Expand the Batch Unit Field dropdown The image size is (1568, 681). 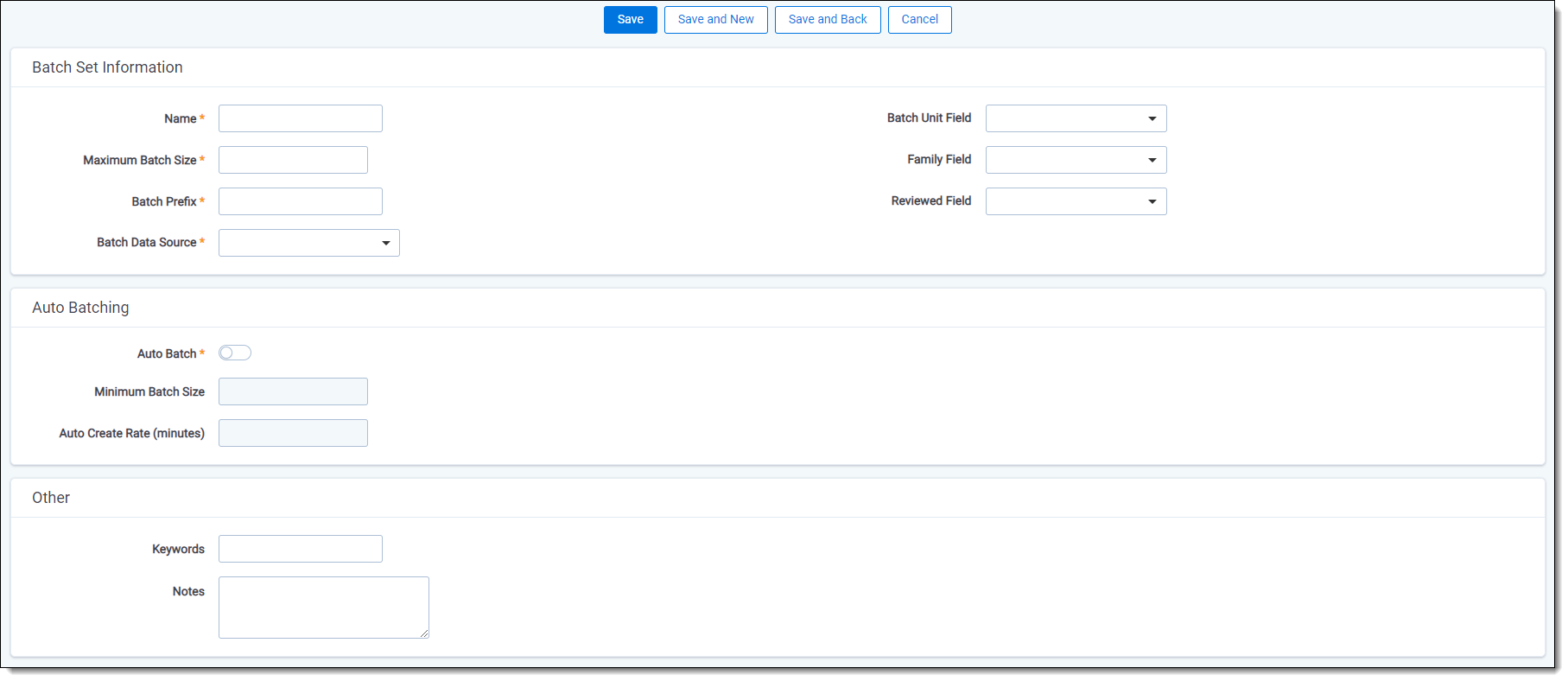click(x=1076, y=118)
